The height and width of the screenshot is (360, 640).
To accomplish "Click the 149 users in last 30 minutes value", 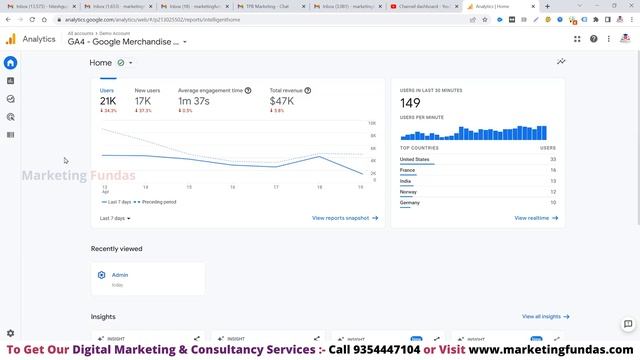I will 410,103.
